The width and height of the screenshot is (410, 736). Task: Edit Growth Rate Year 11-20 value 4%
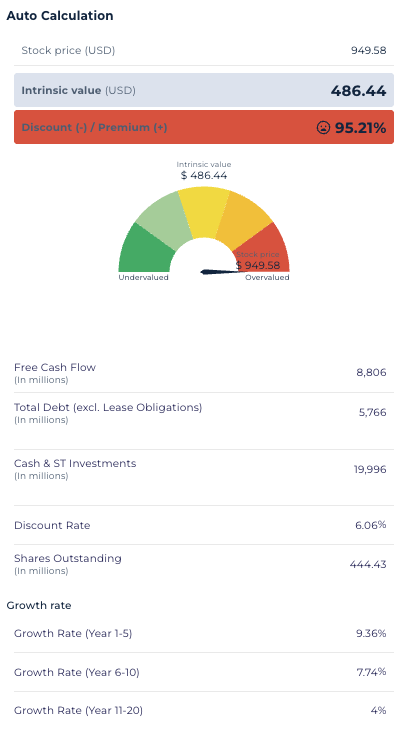[378, 711]
